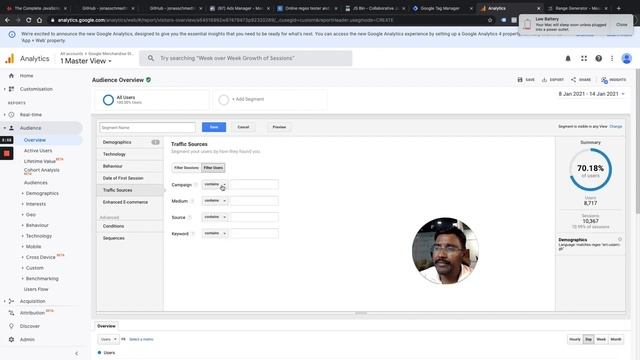The height and width of the screenshot is (360, 640).
Task: Click the Preview button
Action: pos(279,127)
